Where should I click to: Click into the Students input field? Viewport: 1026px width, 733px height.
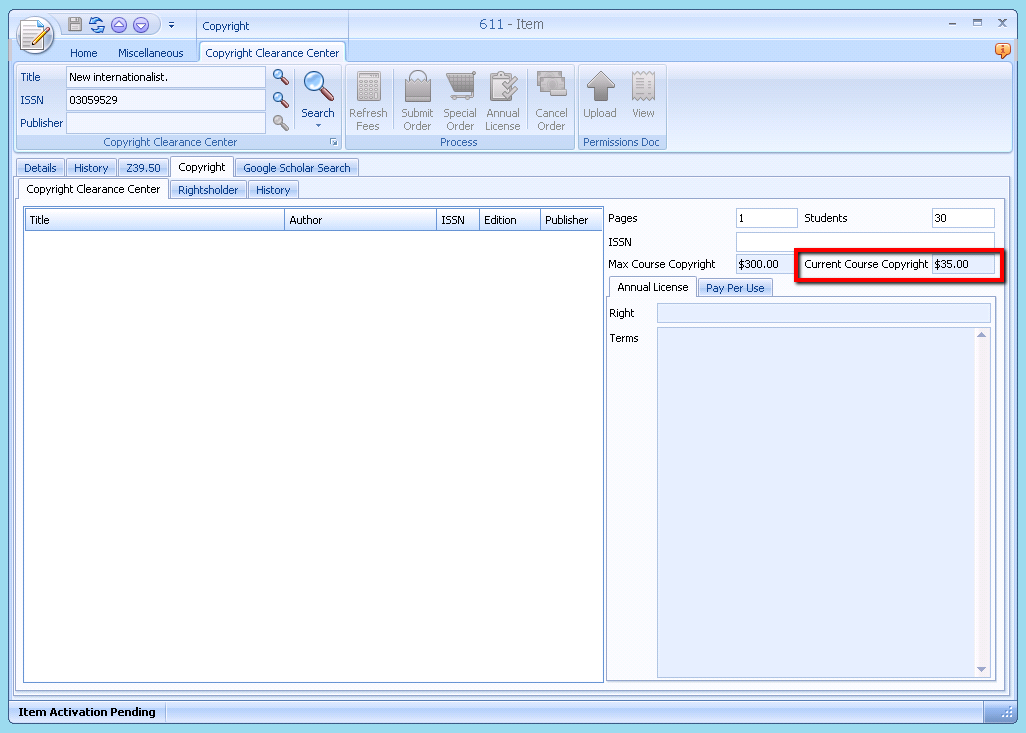[962, 218]
